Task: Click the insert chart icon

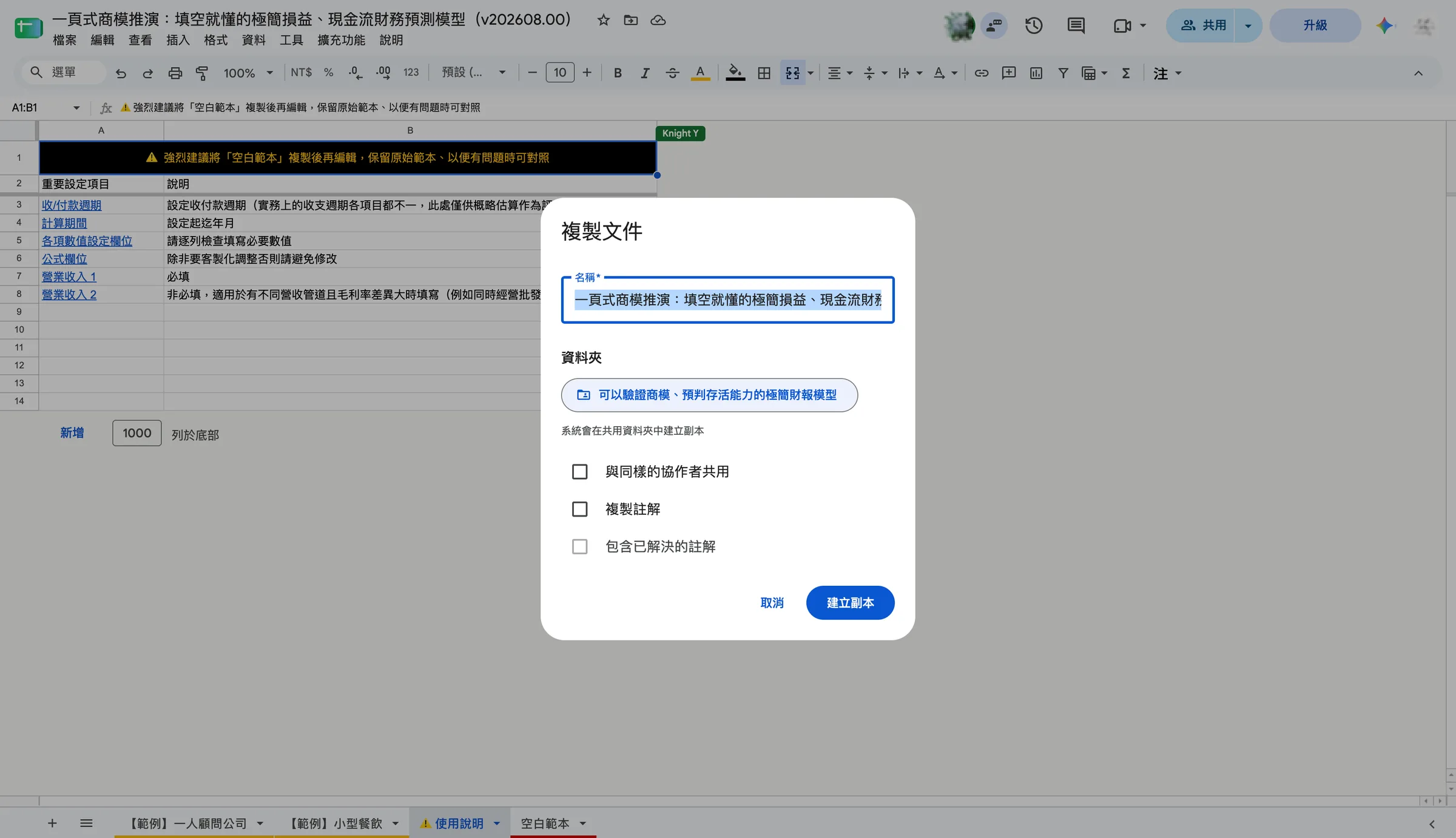Action: 1036,73
